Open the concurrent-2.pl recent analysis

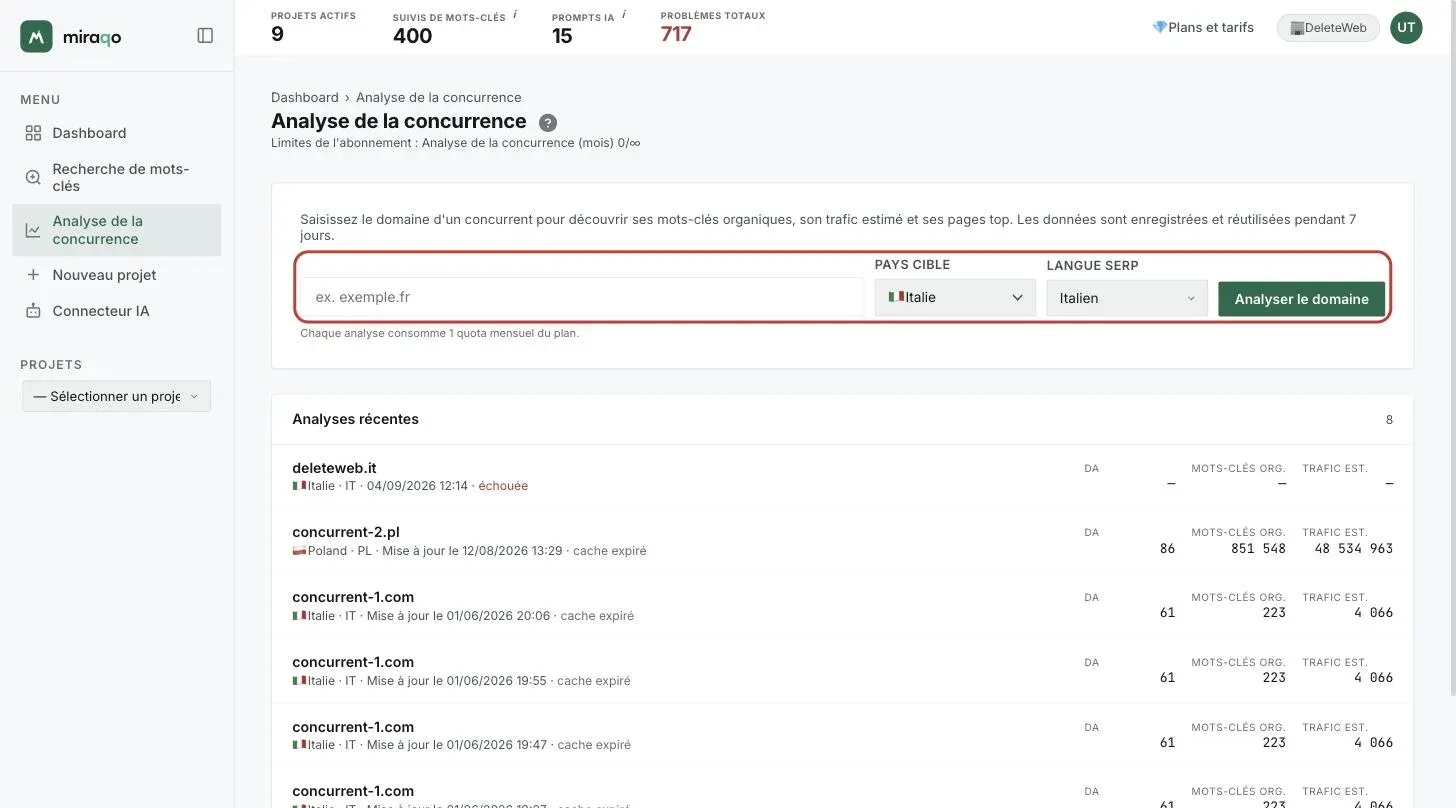point(842,541)
